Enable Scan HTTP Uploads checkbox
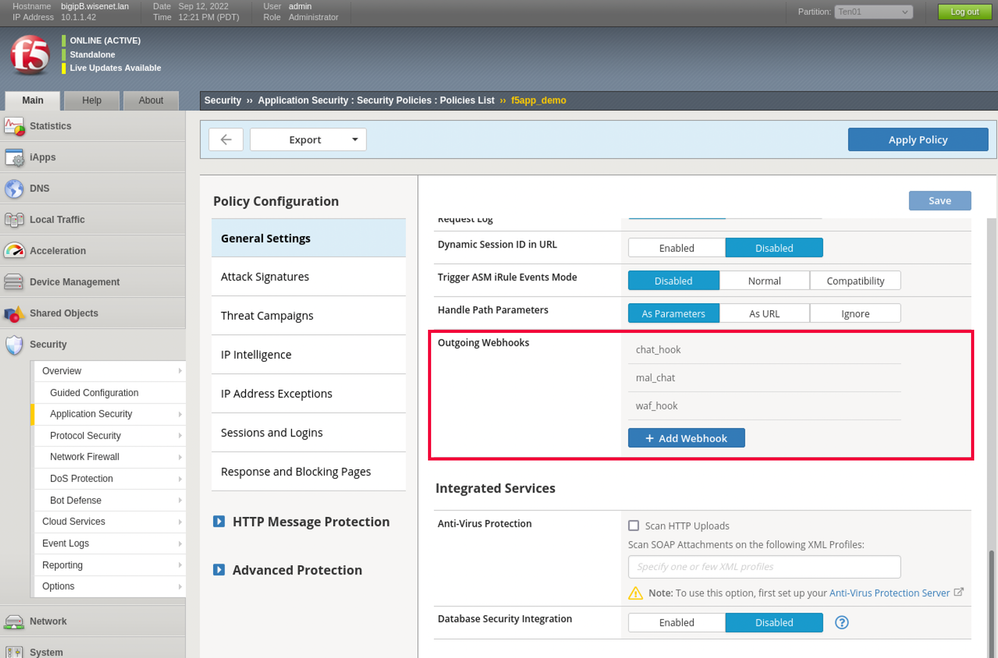 (633, 526)
